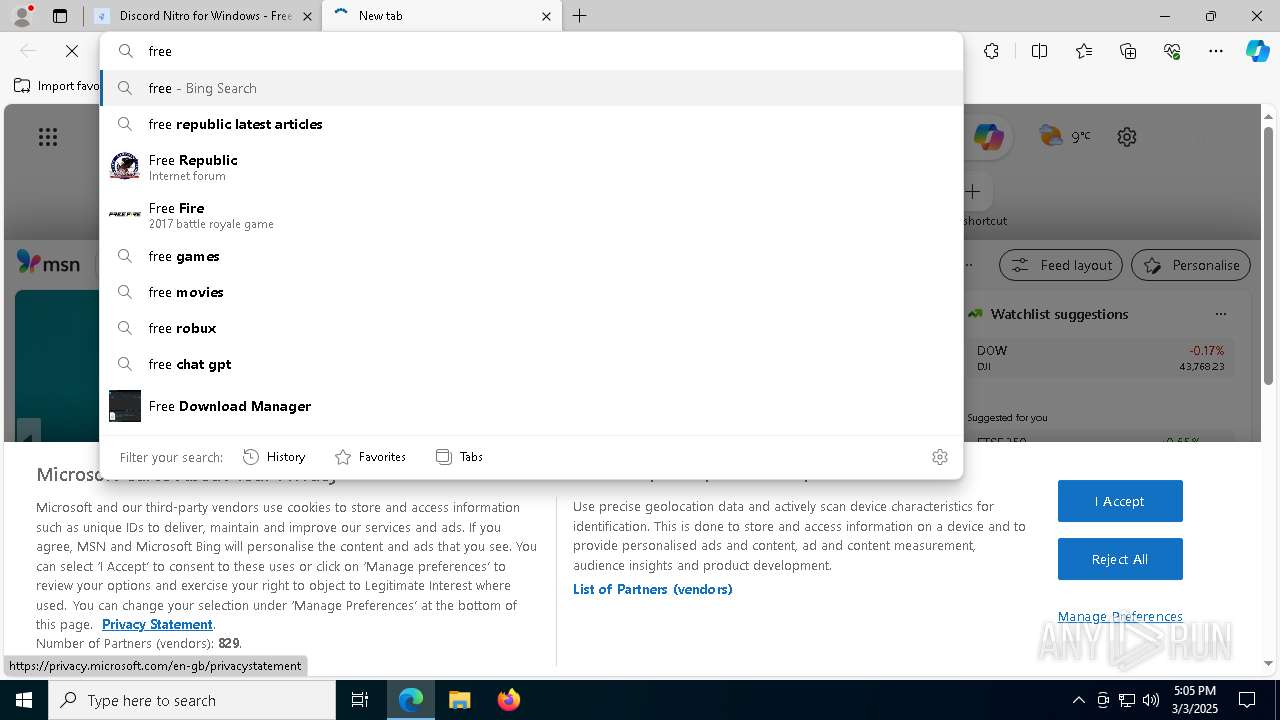Open the tab actions menu icon
The height and width of the screenshot is (720, 1280).
[x=60, y=16]
